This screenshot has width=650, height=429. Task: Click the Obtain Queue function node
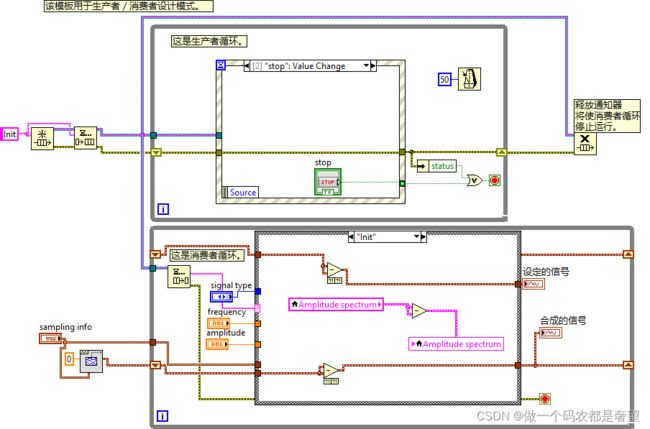pos(42,138)
